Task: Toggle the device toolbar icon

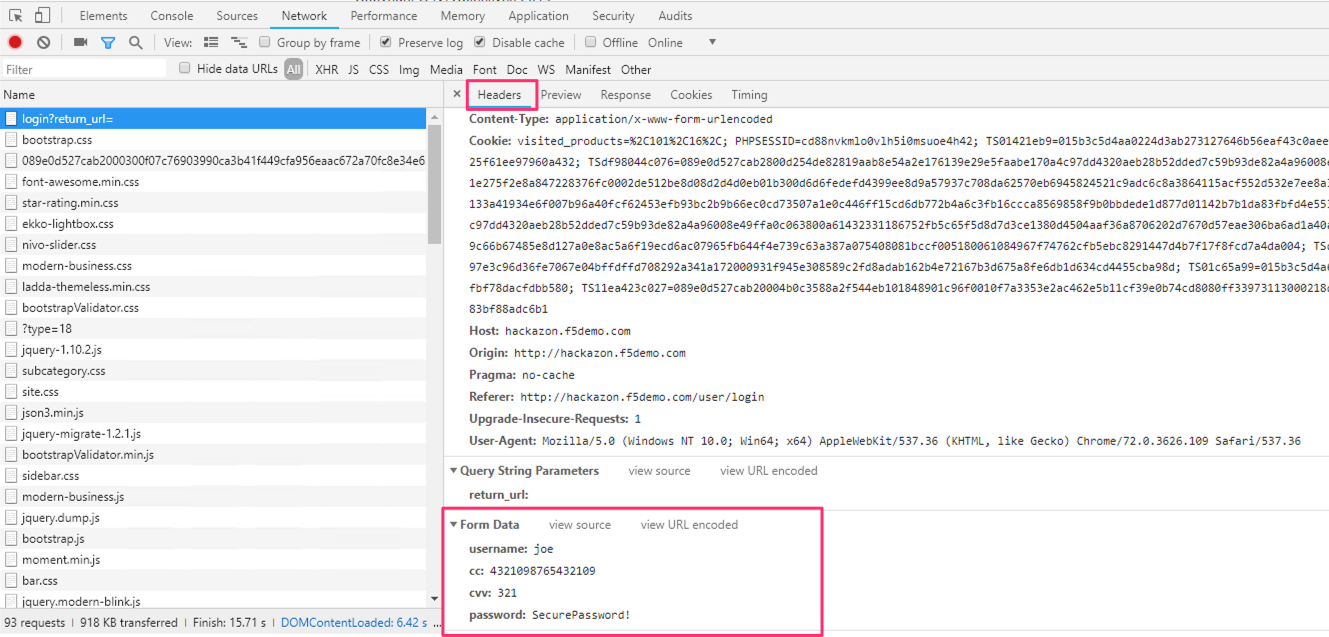Action: point(42,15)
